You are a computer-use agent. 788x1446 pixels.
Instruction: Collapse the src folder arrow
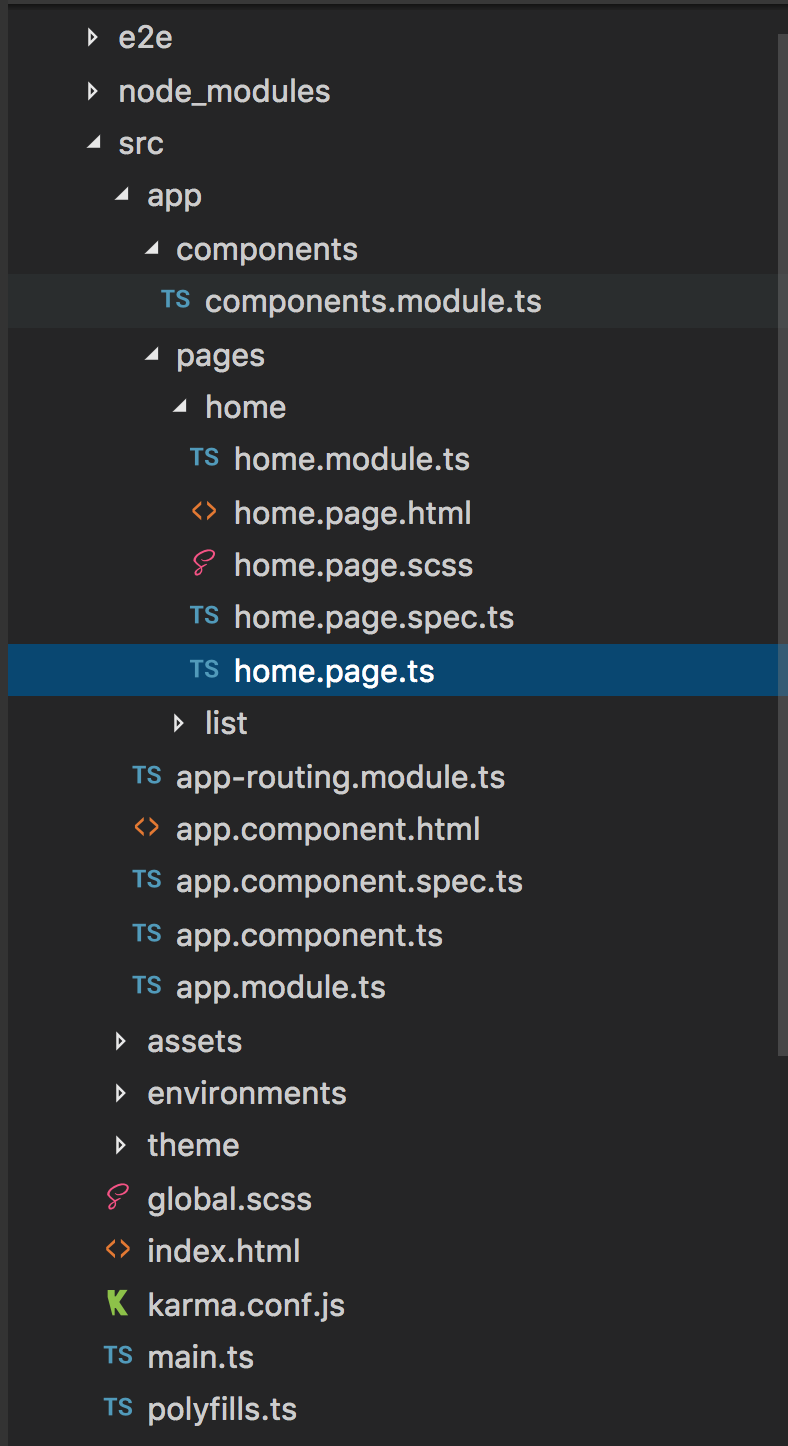pyautogui.click(x=94, y=143)
